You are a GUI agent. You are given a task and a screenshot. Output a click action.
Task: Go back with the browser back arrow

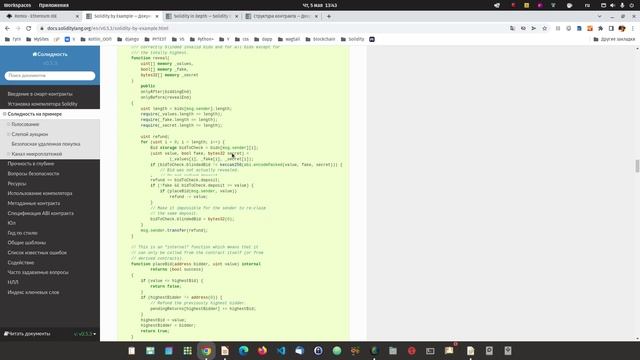coord(7,28)
